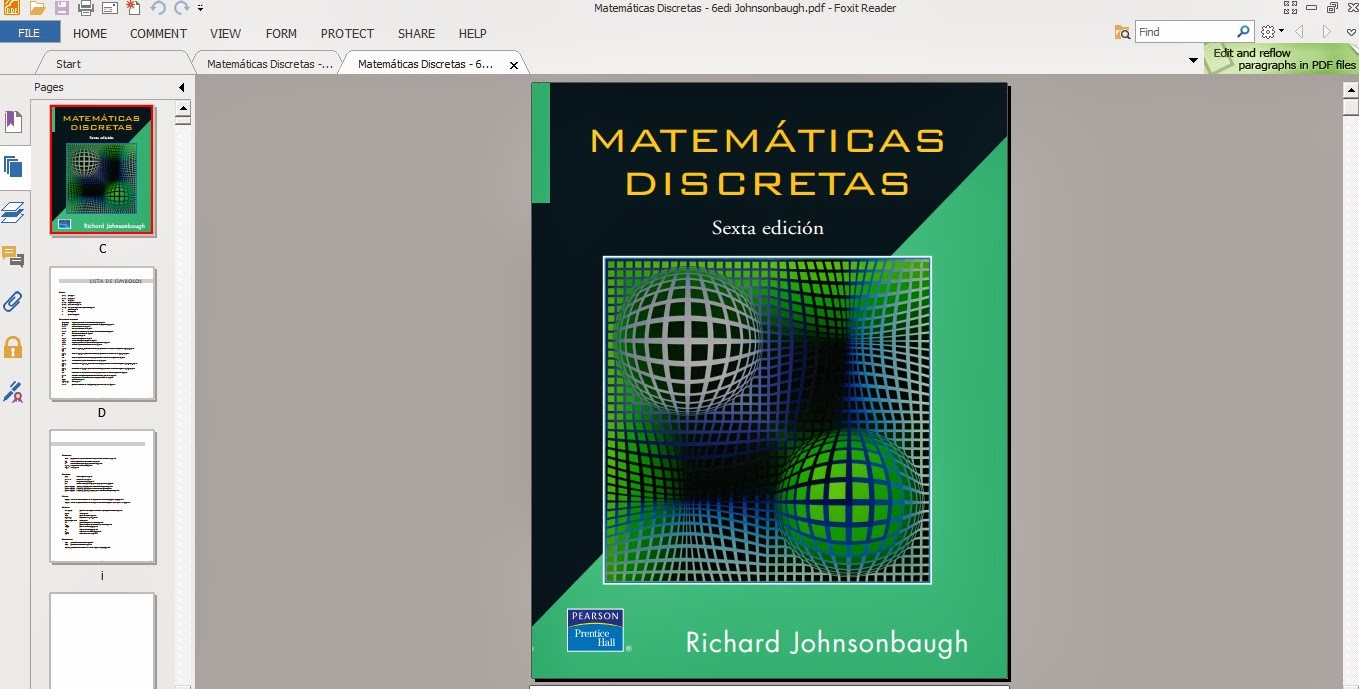Click the Foxit Reader app logo icon

point(11,8)
